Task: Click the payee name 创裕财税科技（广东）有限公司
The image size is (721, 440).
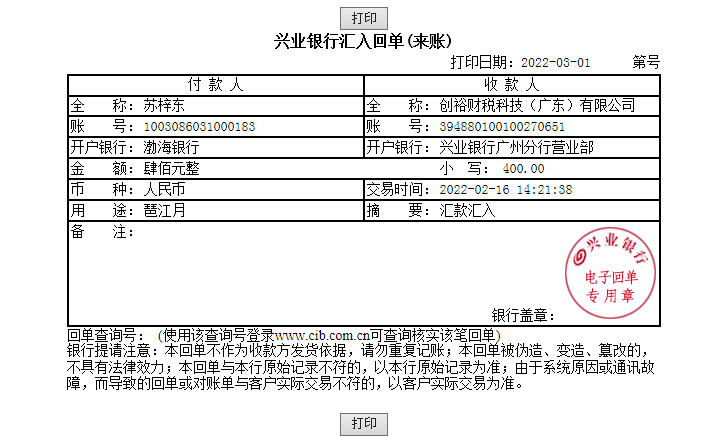Action: coord(537,106)
